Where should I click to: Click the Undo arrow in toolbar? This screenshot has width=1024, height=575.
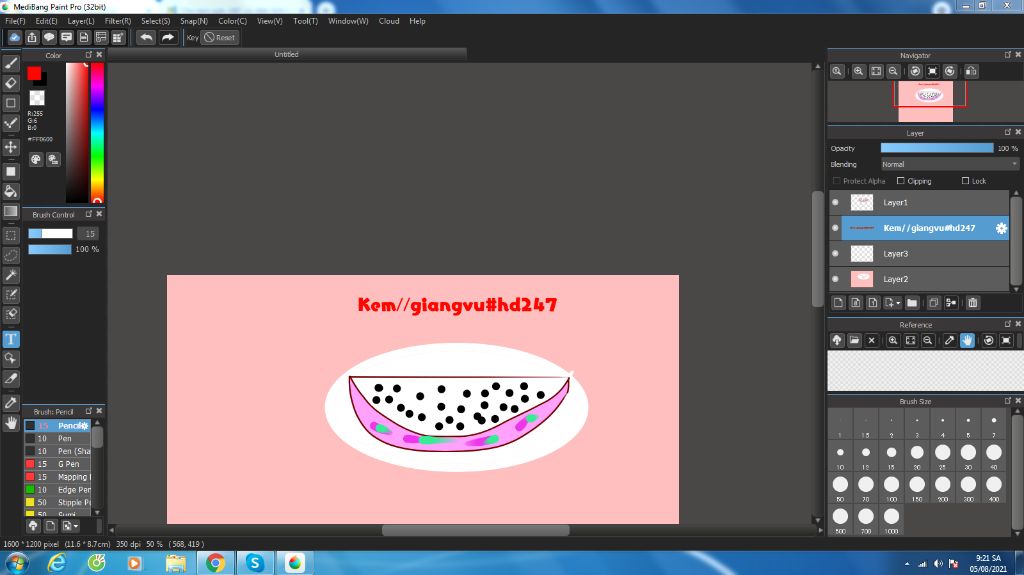pos(146,37)
